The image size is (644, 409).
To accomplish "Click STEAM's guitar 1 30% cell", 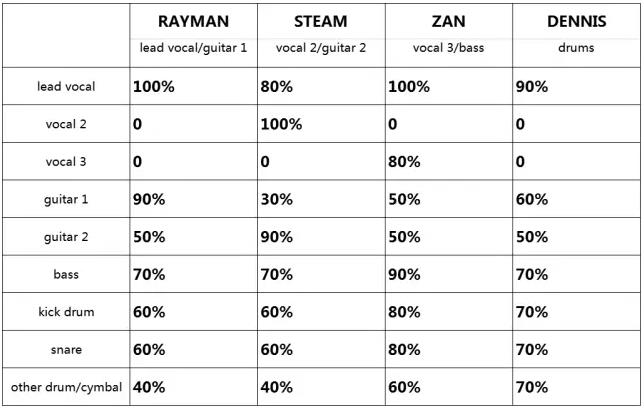I will pyautogui.click(x=276, y=199).
